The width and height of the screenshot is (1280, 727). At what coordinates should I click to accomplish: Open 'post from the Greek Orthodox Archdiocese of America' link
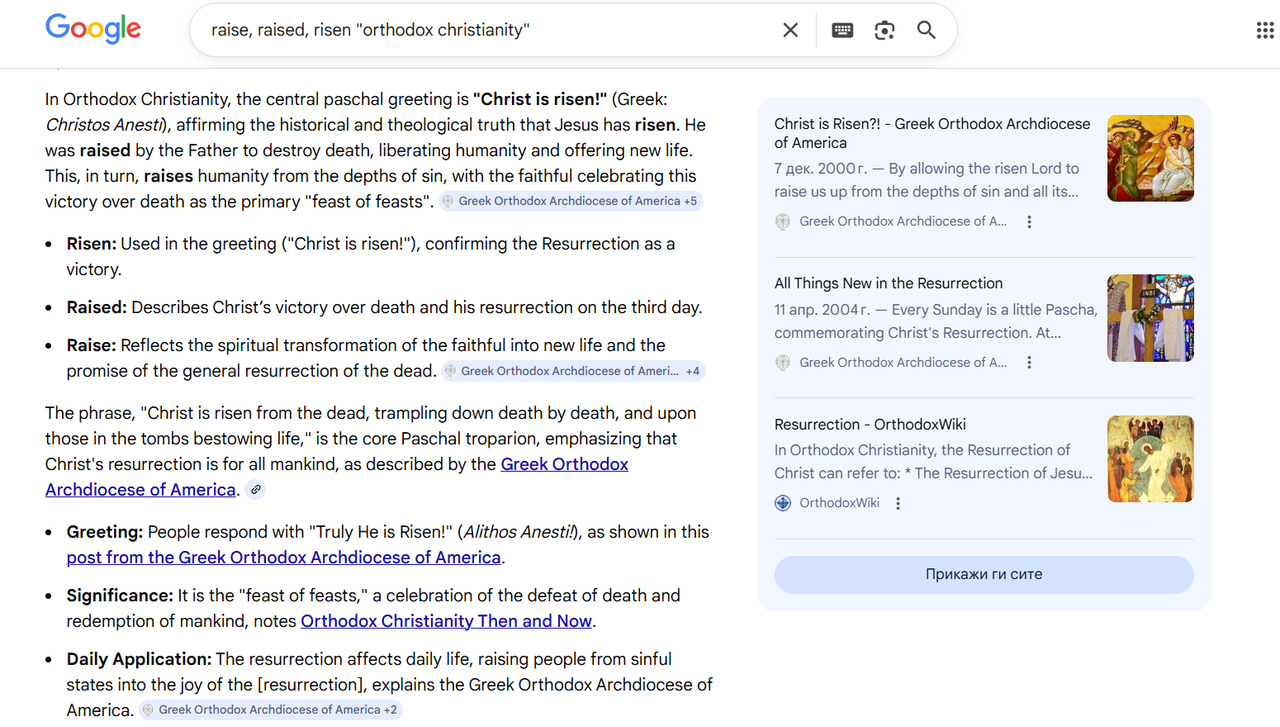coord(284,557)
